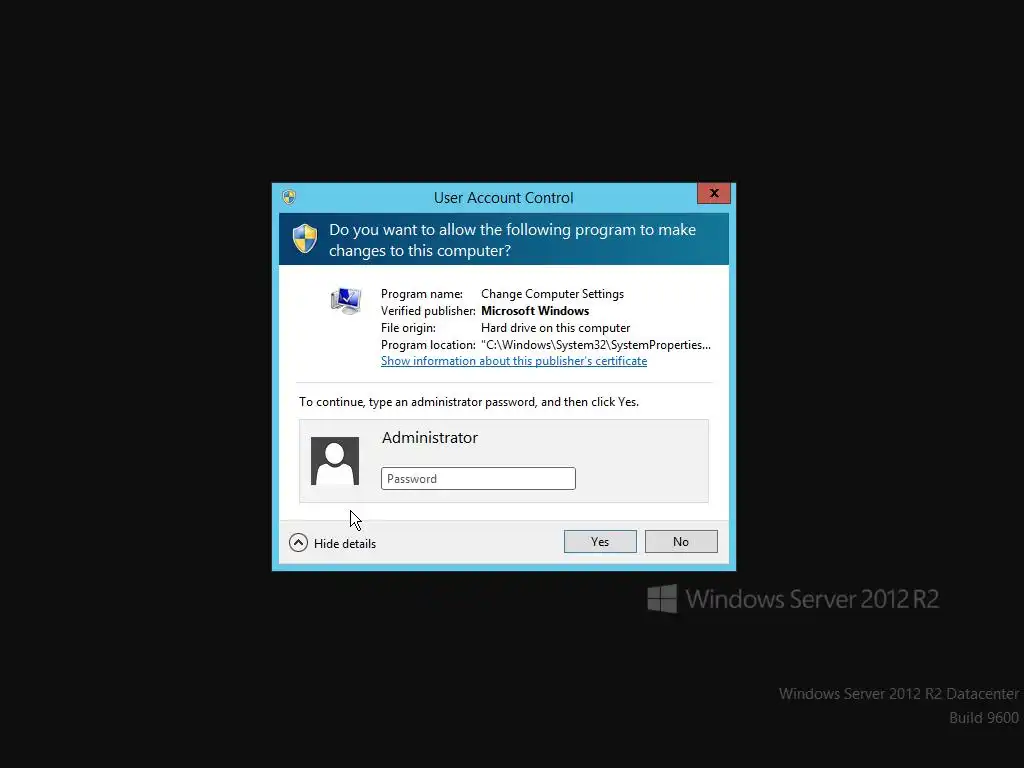
Task: Click the small shield icon in the title bar
Action: (289, 197)
